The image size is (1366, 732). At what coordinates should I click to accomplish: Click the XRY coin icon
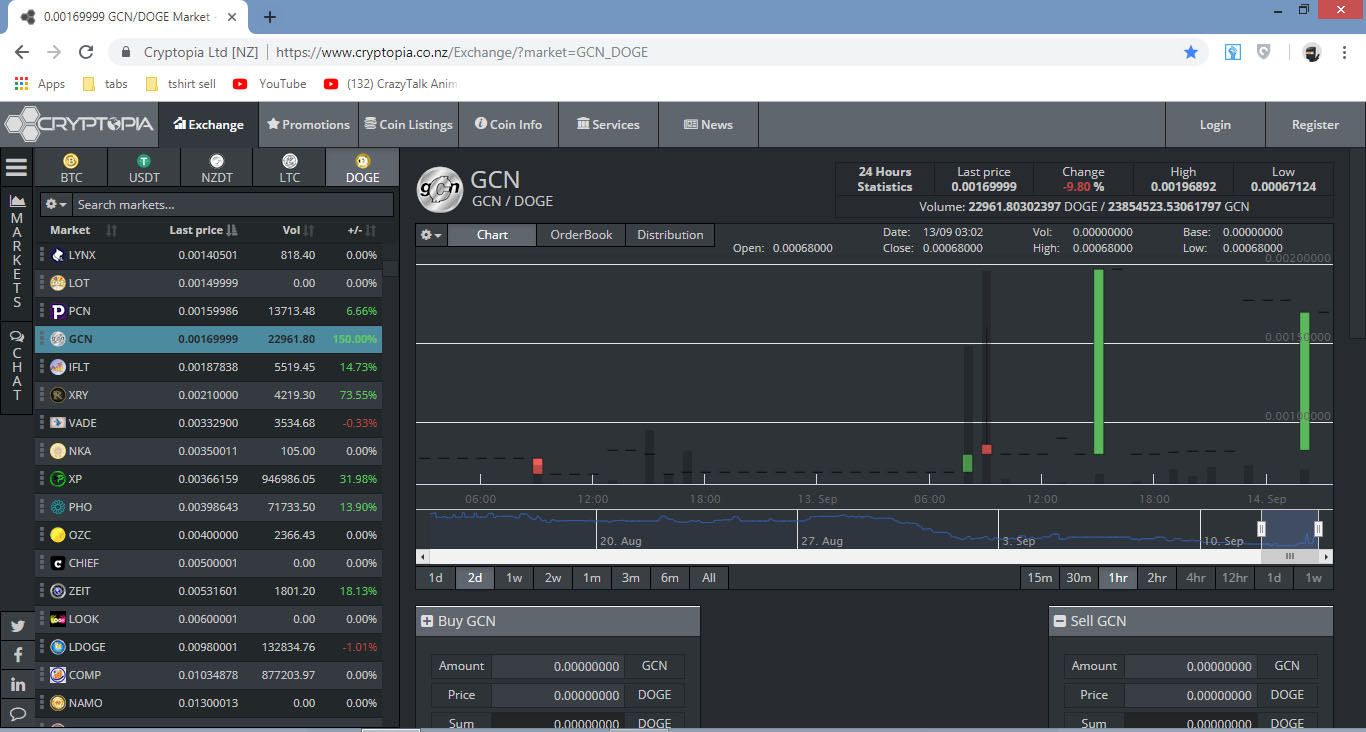[x=58, y=395]
